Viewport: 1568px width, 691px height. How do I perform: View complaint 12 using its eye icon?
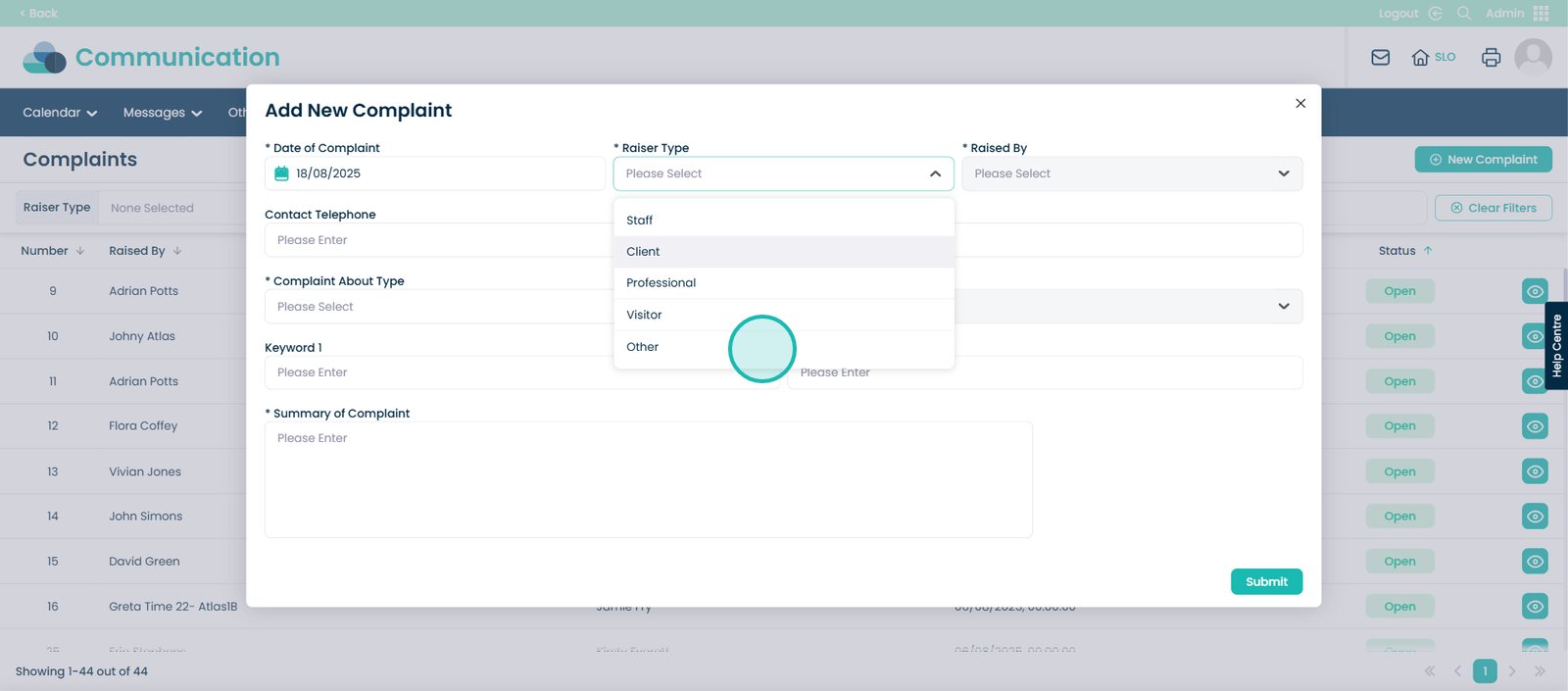1535,426
